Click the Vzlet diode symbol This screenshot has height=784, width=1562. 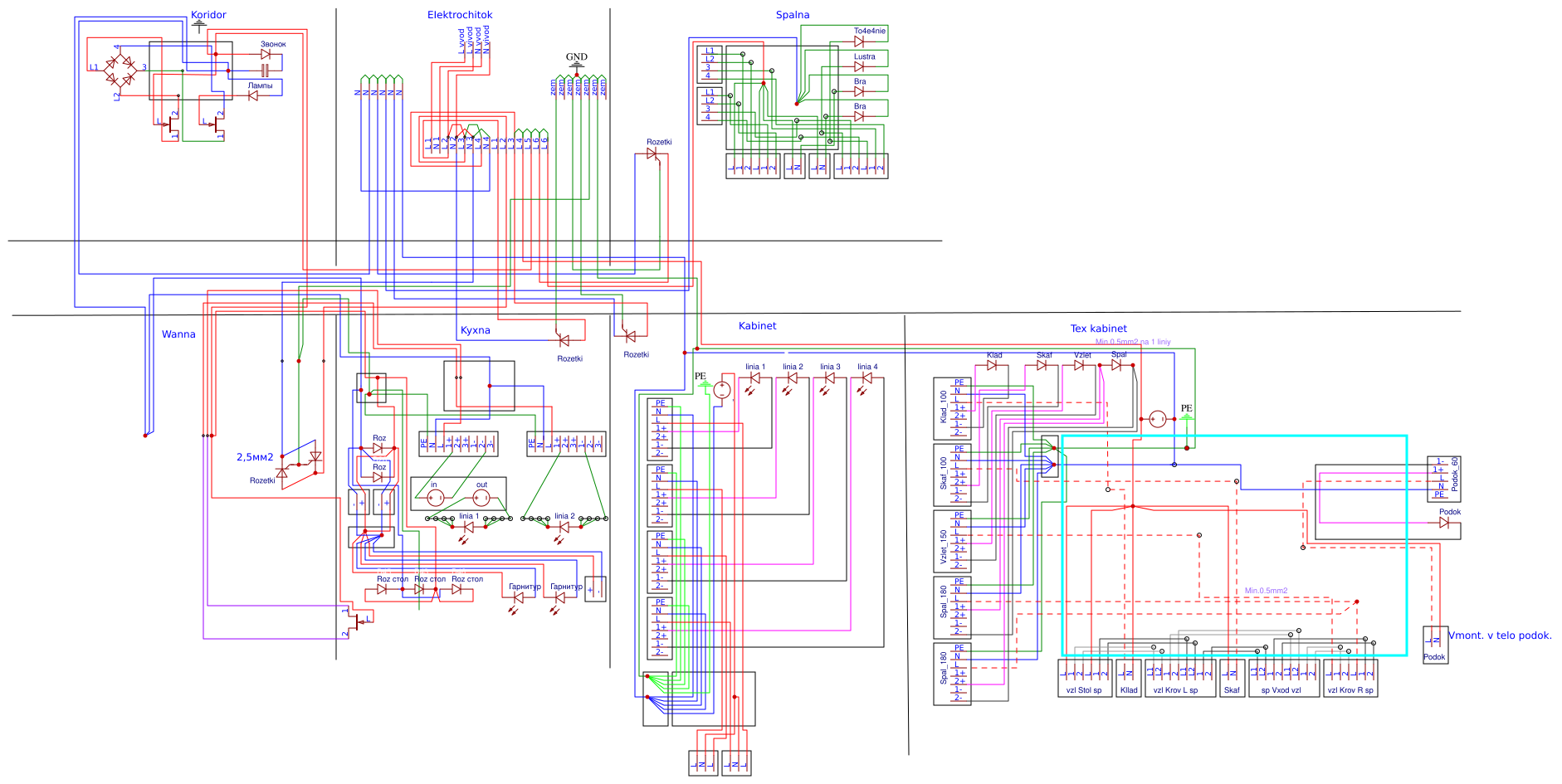coord(1079,365)
